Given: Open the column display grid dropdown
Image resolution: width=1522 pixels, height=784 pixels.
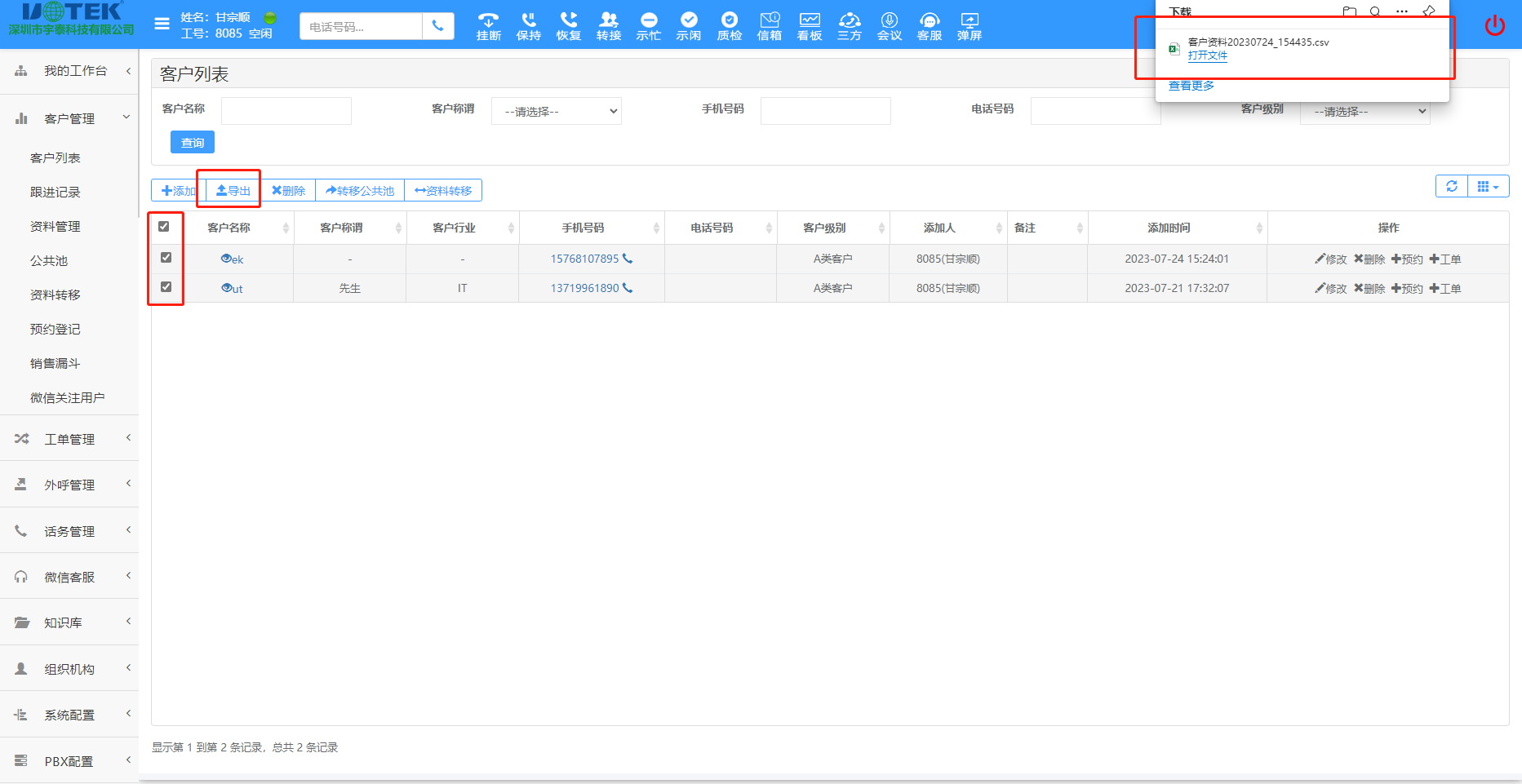Looking at the screenshot, I should click(x=1488, y=186).
